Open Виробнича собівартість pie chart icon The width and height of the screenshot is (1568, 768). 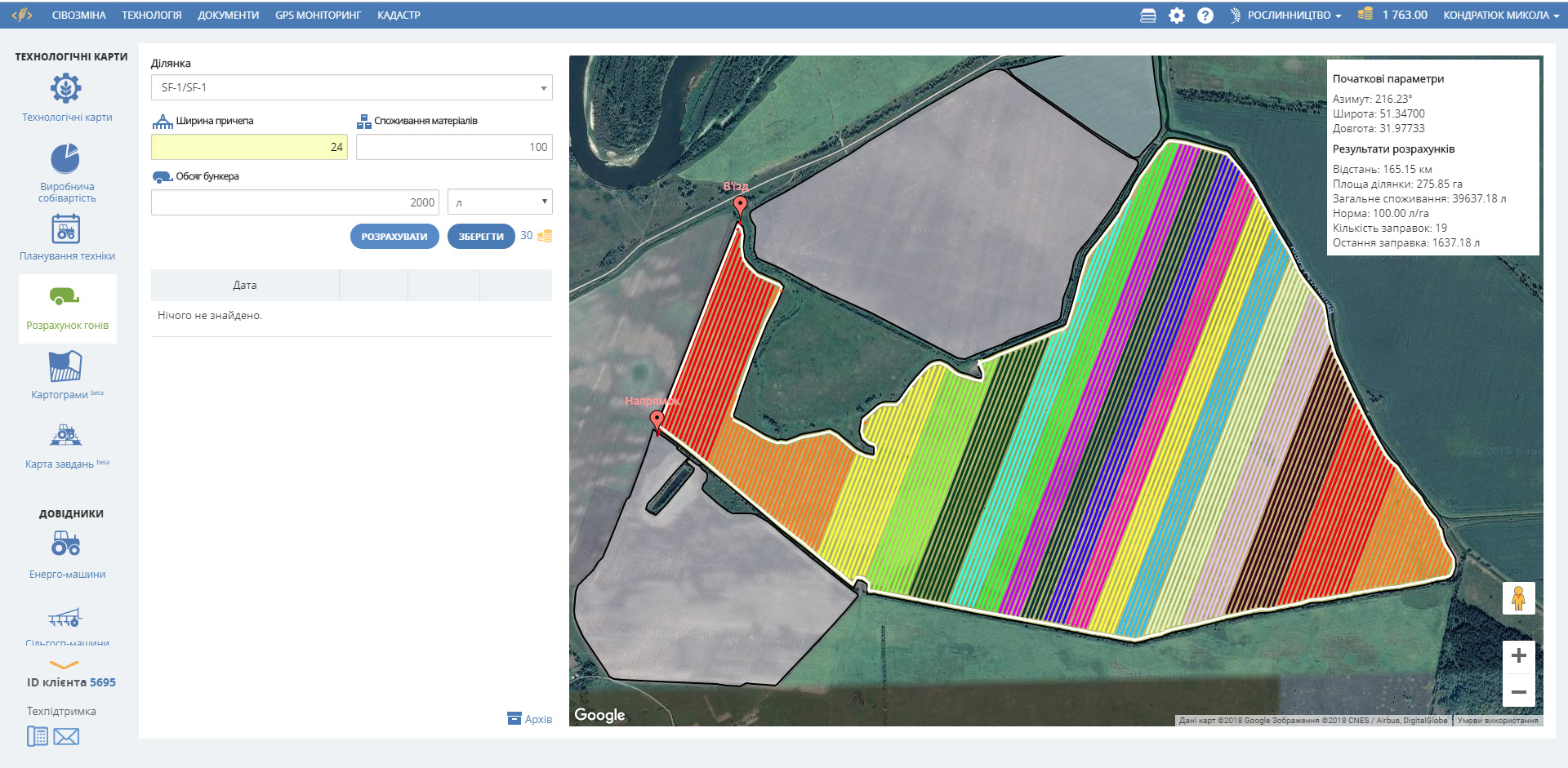click(x=65, y=158)
